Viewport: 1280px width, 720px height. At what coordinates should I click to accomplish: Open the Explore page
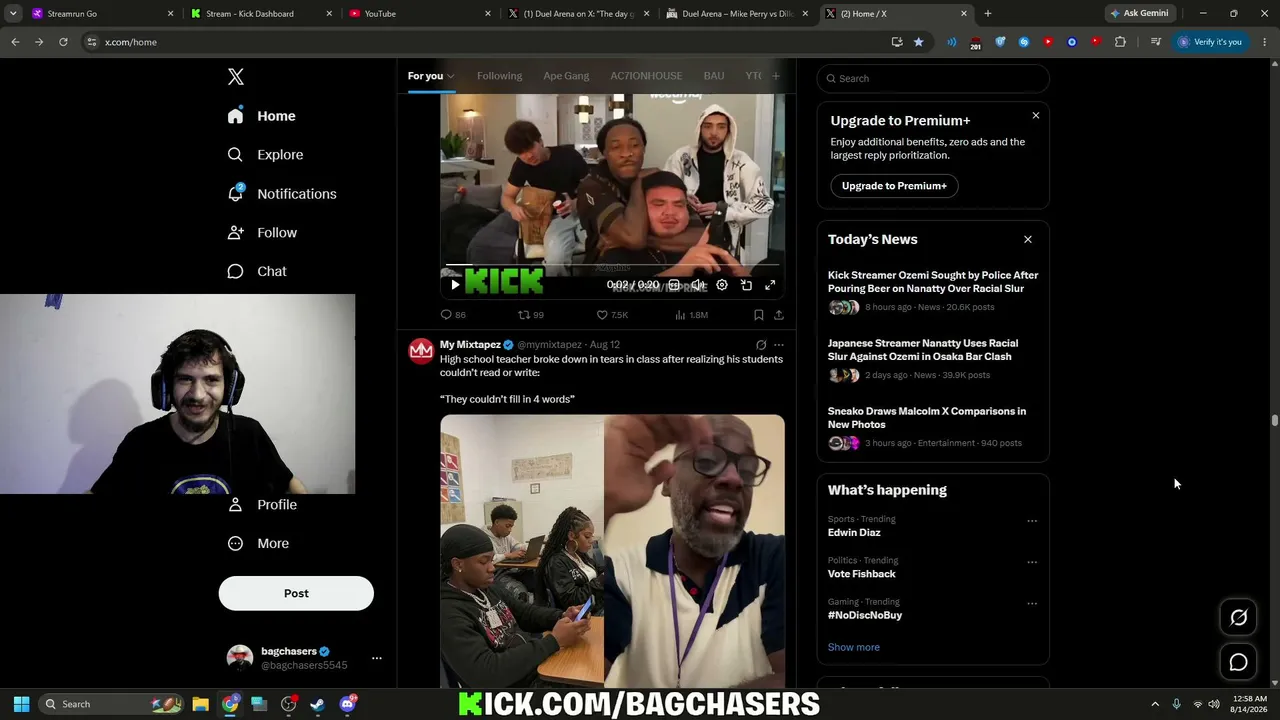point(265,155)
